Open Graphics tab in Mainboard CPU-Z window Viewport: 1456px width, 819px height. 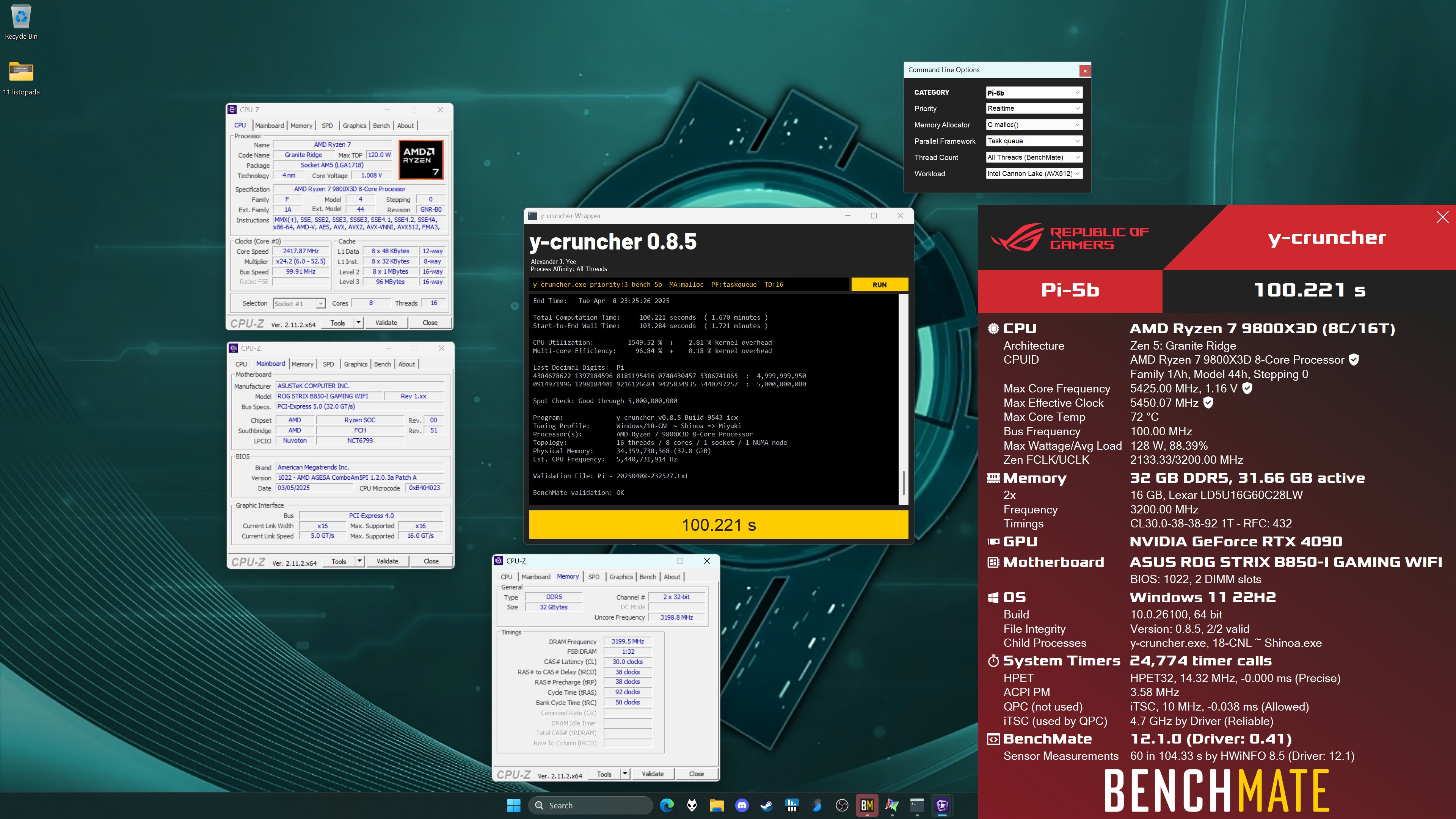point(356,364)
